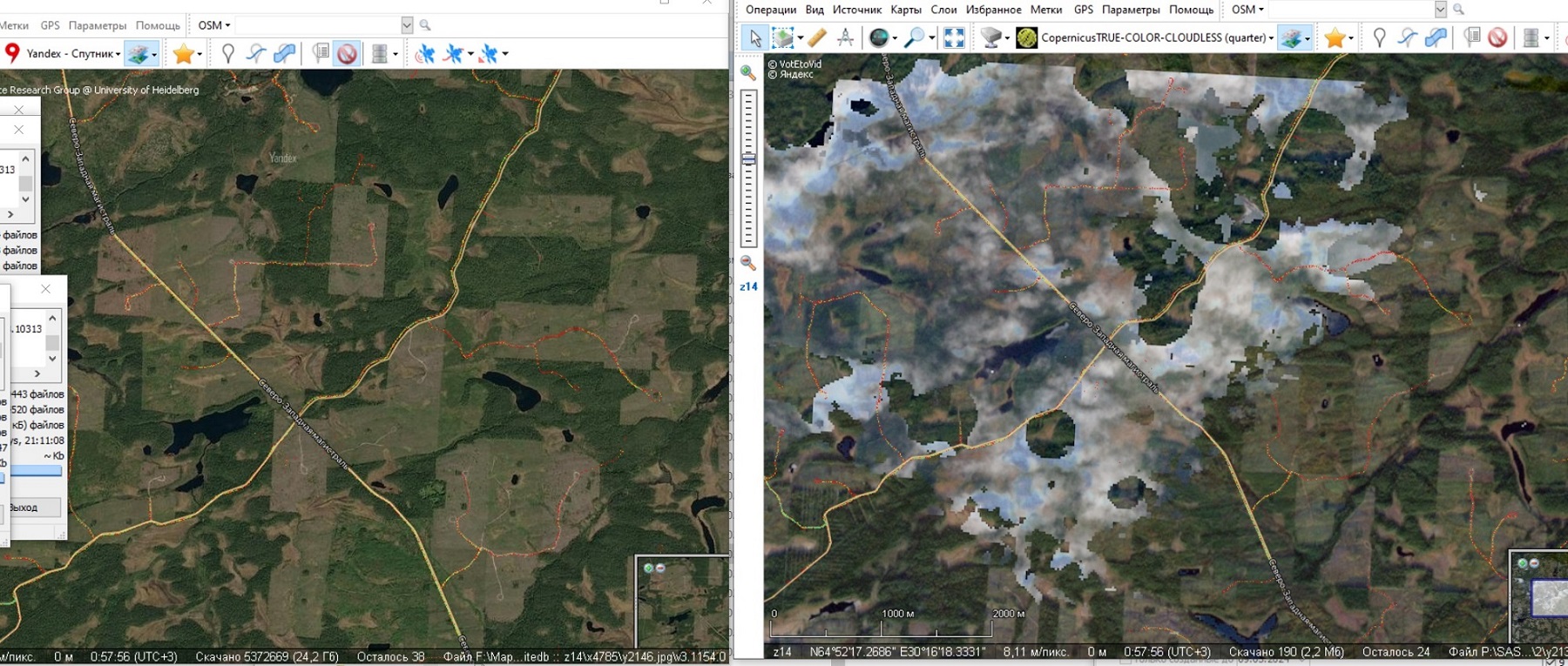This screenshot has width=1568, height=666.
Task: Select the ruler distance measurement tool
Action: pyautogui.click(x=817, y=37)
